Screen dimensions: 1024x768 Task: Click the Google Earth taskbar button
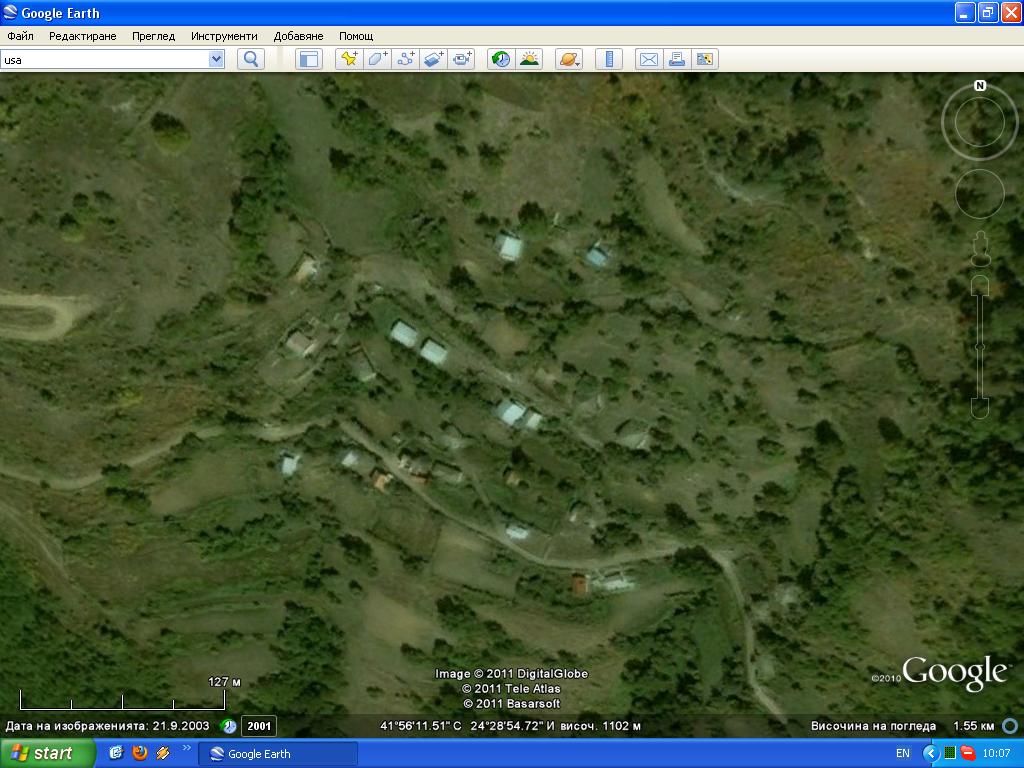click(278, 754)
